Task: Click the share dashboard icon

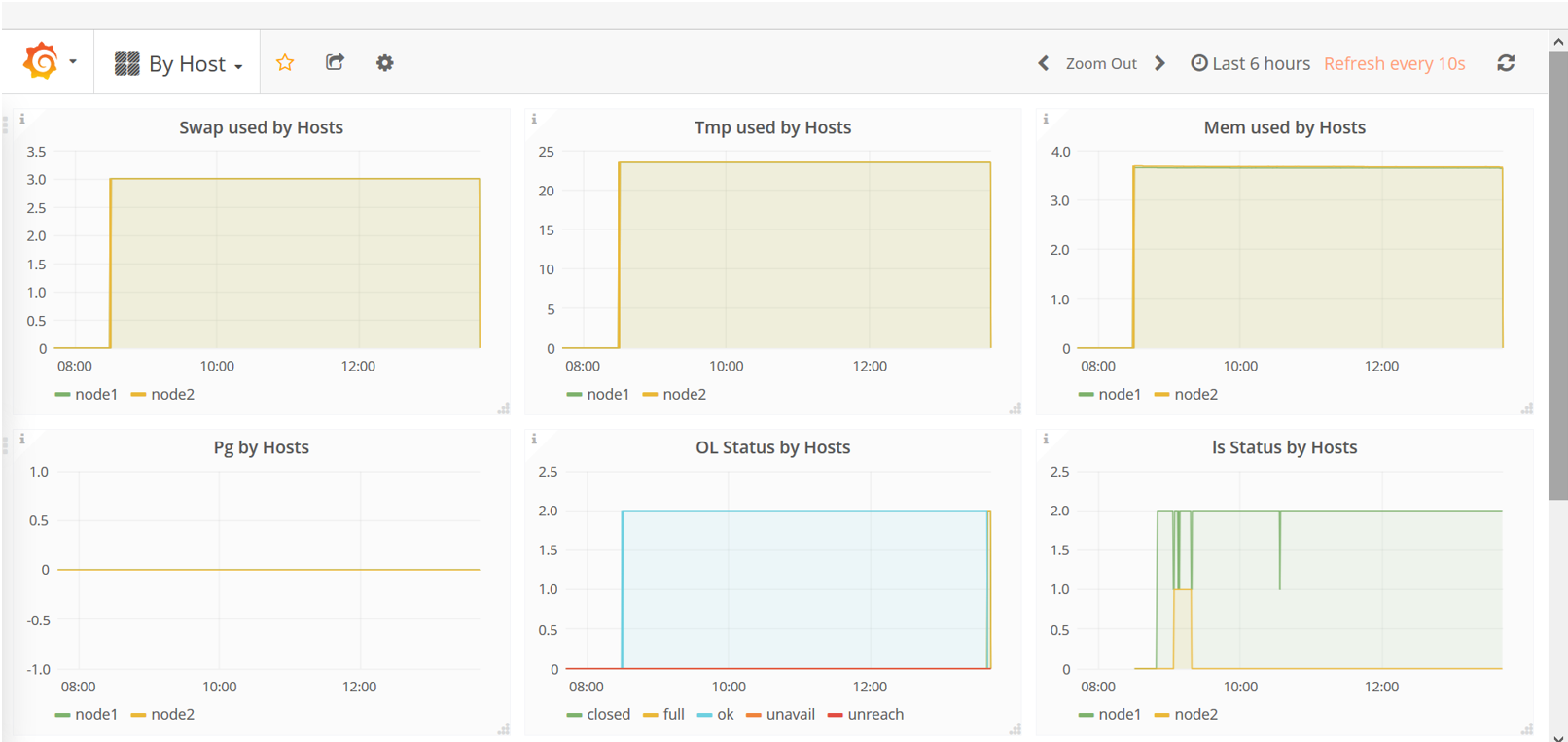Action: click(x=335, y=63)
